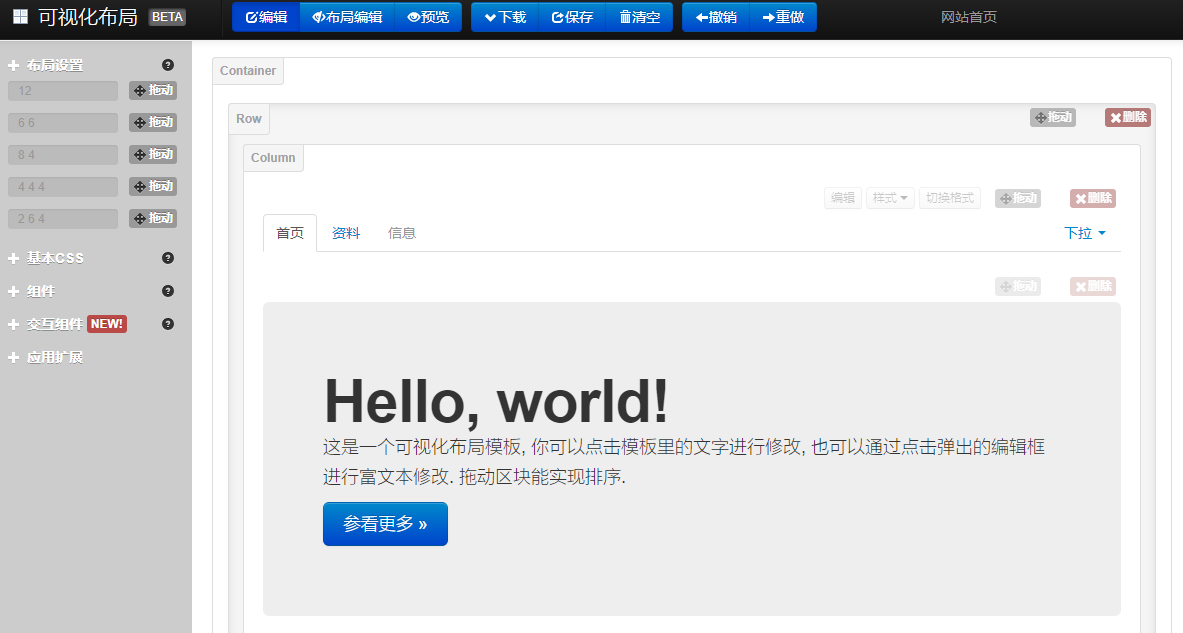Click the 拖动 handle for the 12 layout
The height and width of the screenshot is (633, 1183).
click(x=153, y=90)
